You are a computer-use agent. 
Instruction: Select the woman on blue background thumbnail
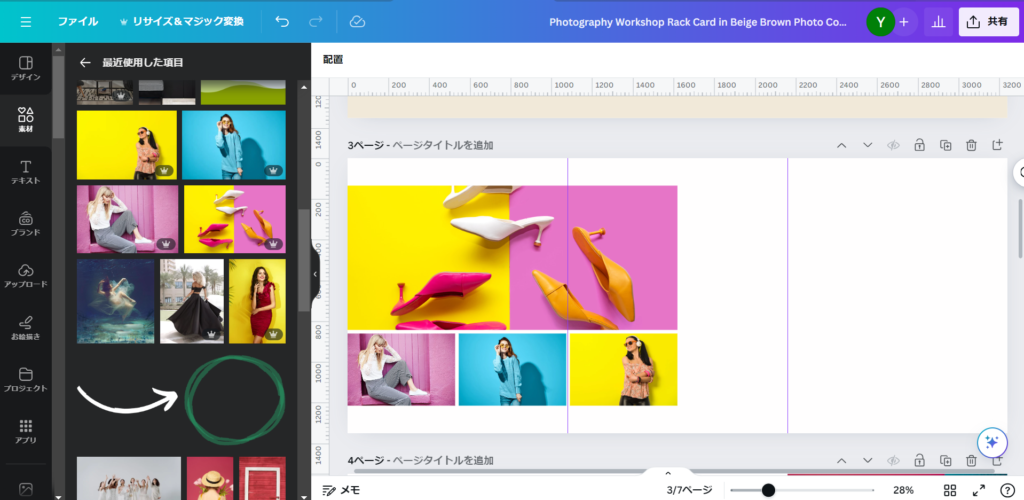pos(234,145)
